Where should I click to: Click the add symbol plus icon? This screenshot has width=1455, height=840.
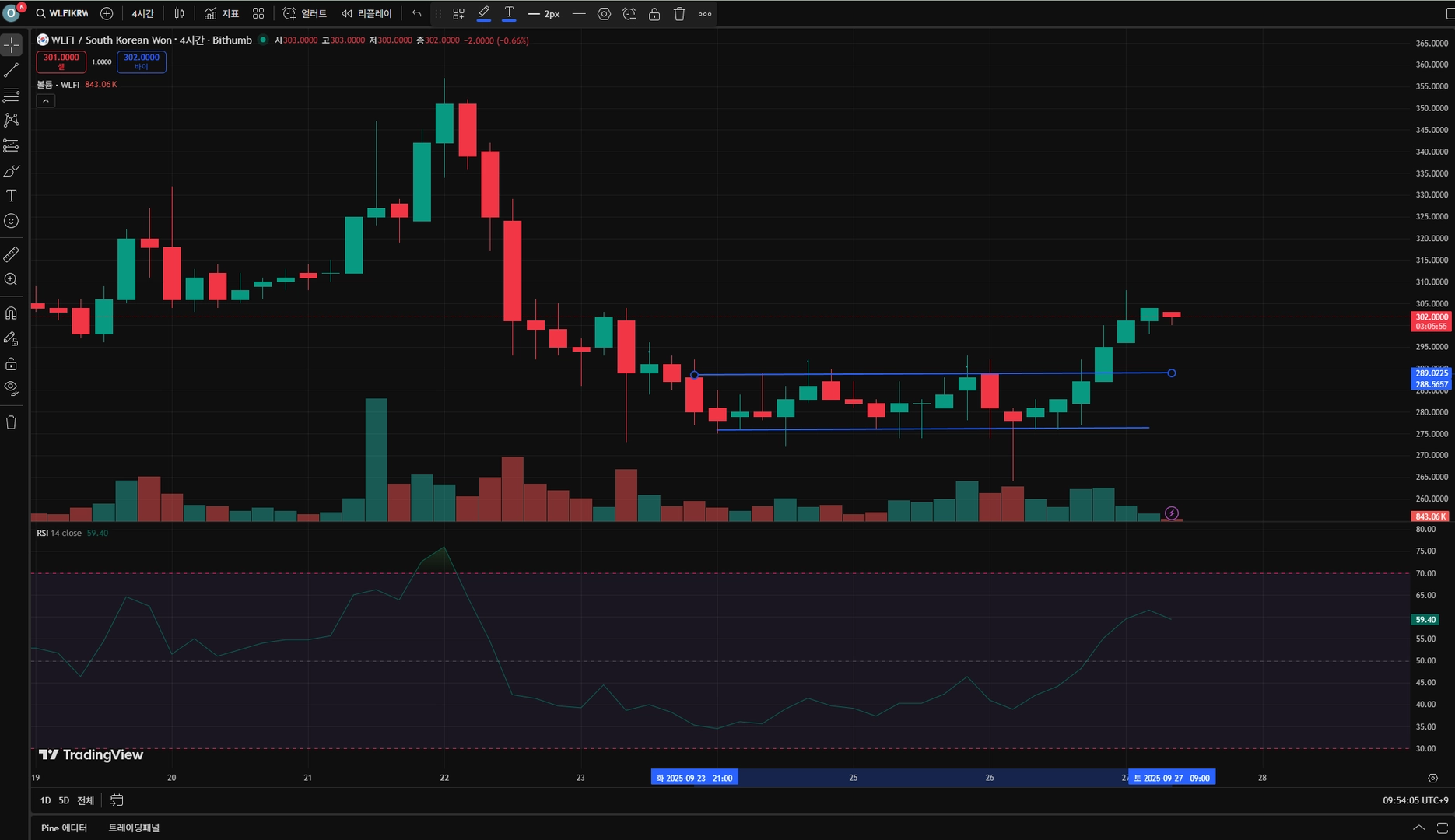tap(107, 13)
